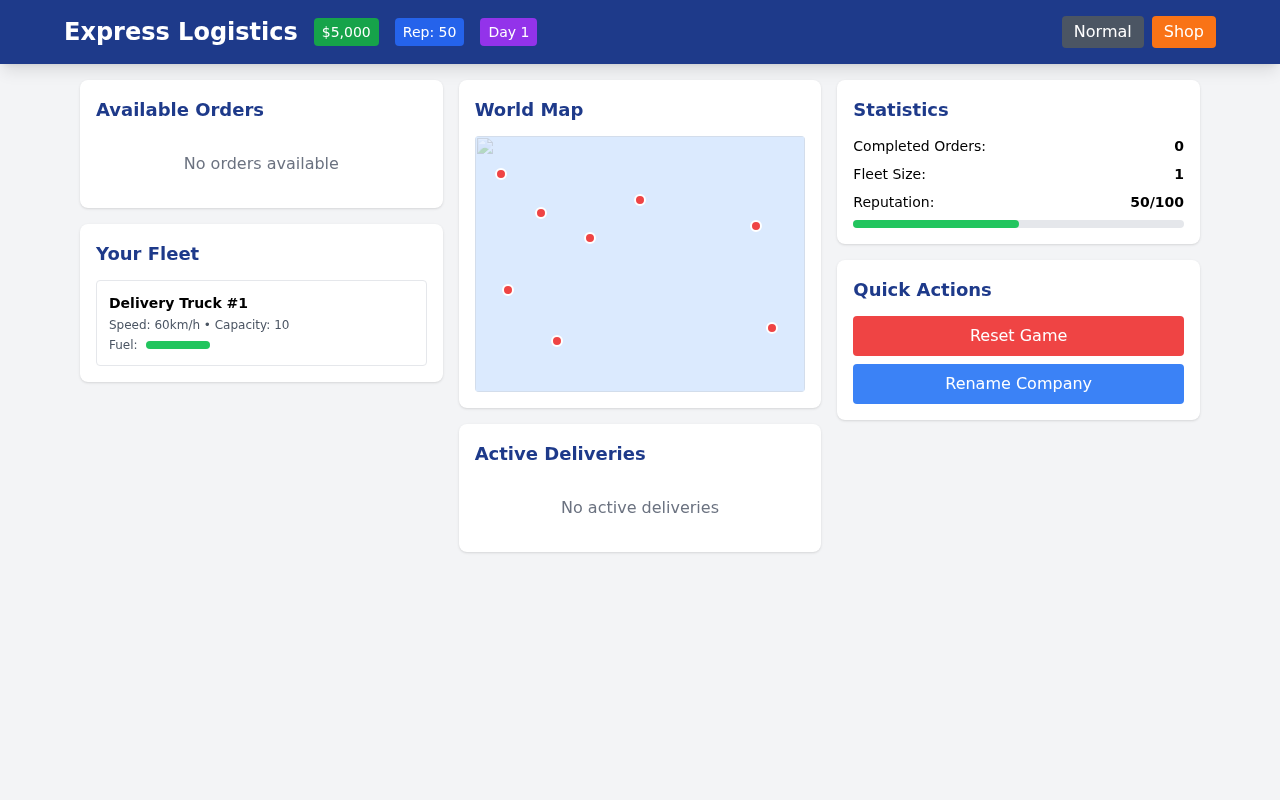The image size is (1280, 800).
Task: Open the Shop
Action: coord(1184,32)
